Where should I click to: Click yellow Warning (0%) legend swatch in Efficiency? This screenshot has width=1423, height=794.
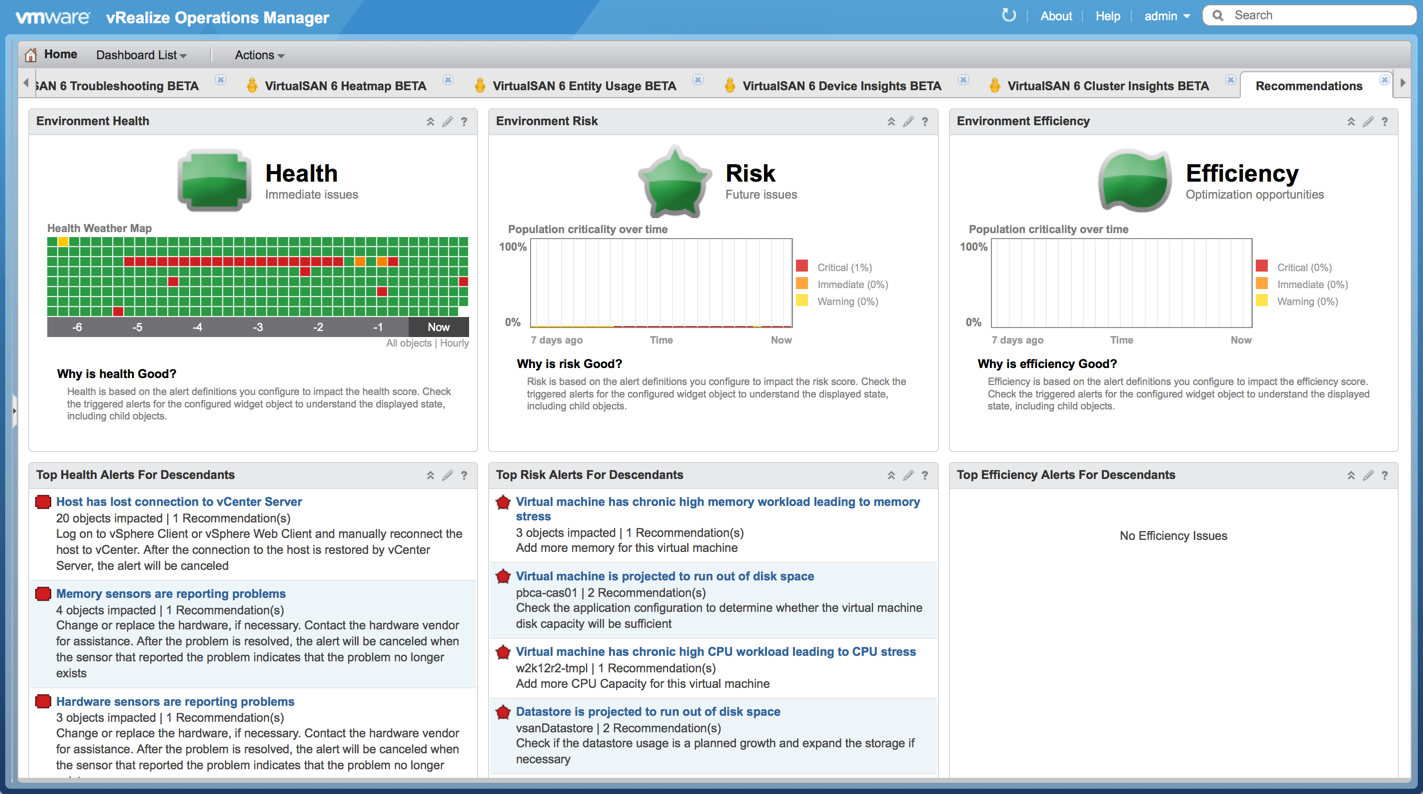[1262, 301]
